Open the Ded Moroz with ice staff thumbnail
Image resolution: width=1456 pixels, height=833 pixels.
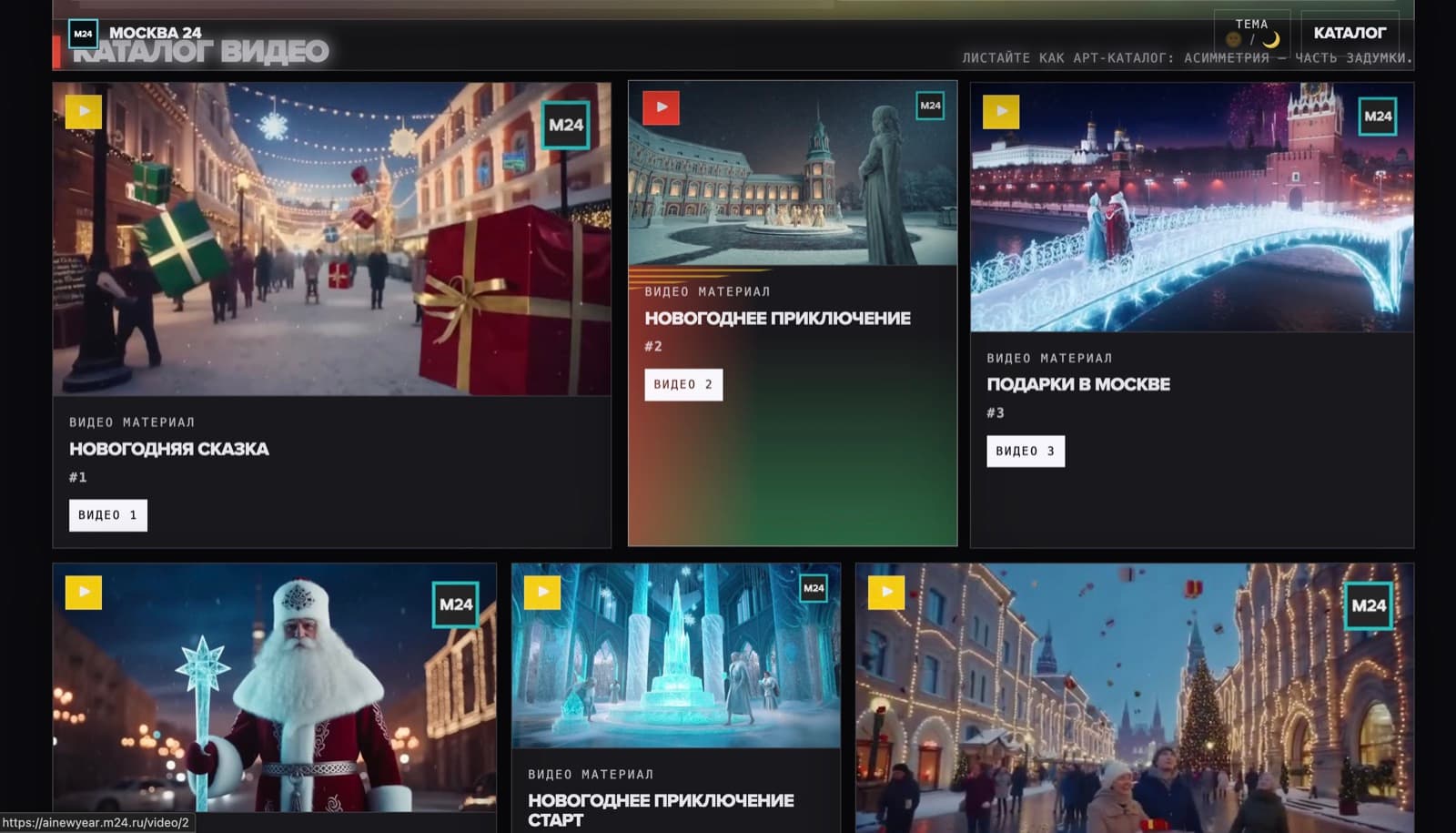pos(275,687)
